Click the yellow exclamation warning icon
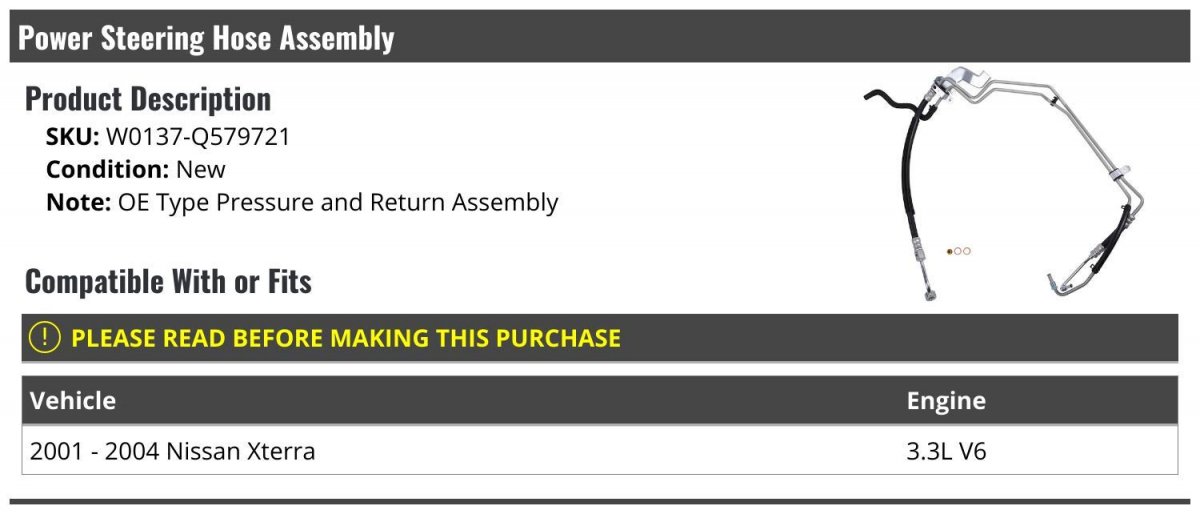 [x=46, y=338]
